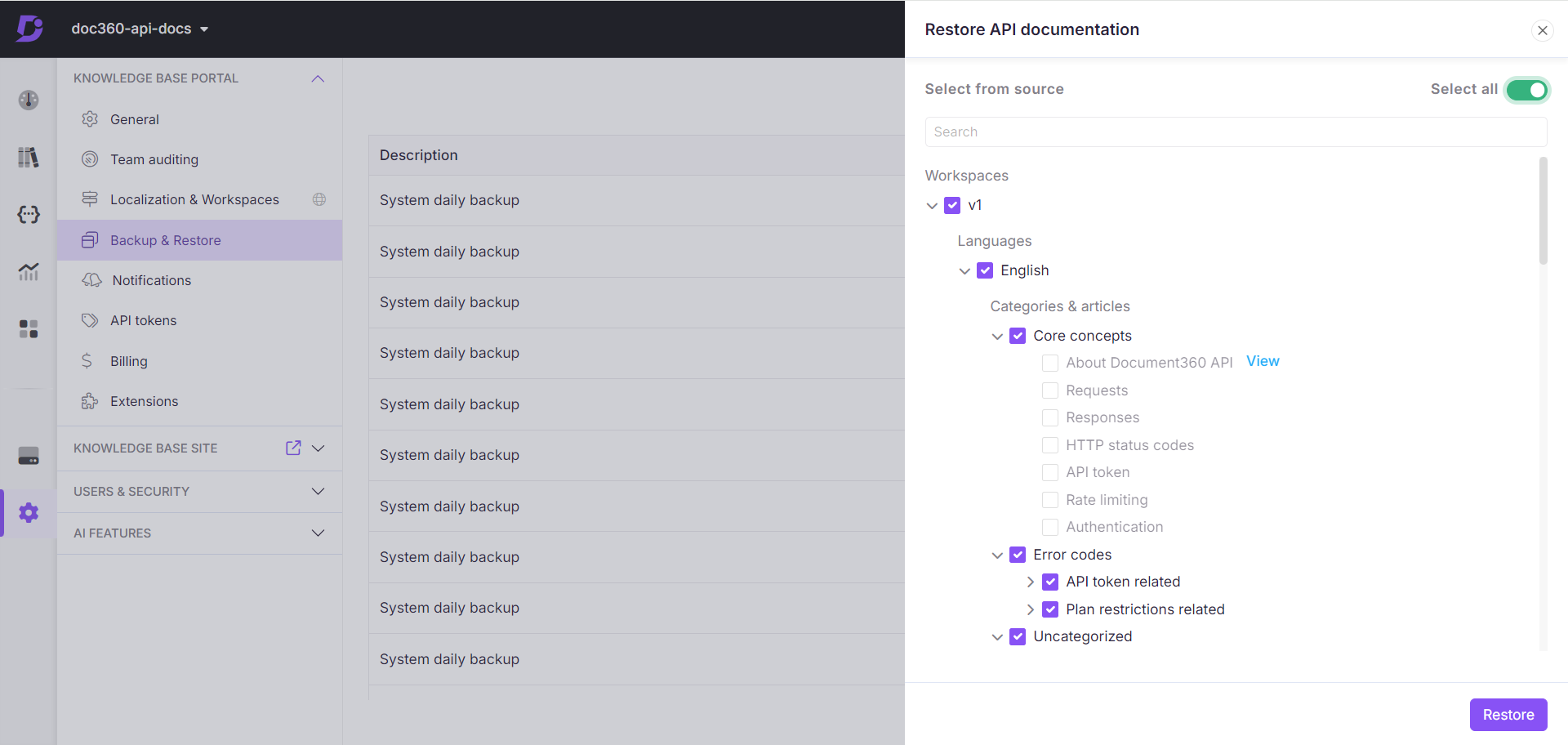Click the Extensions puzzle icon
The width and height of the screenshot is (1568, 745).
(x=90, y=401)
